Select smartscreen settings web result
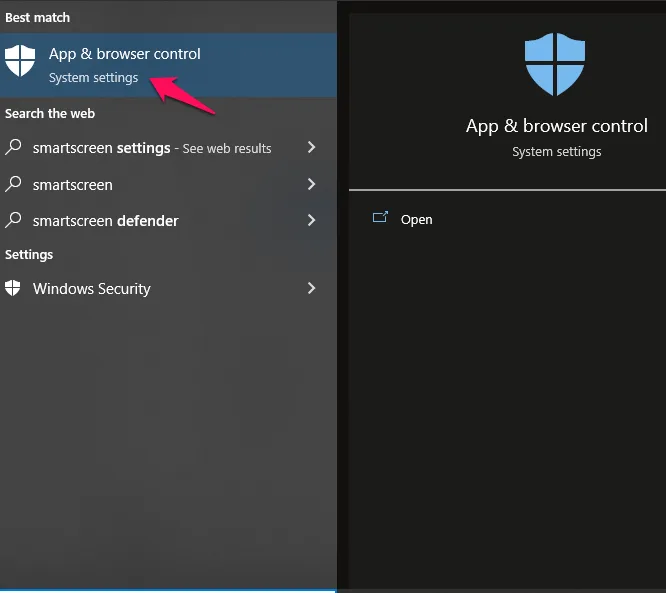Image resolution: width=666 pixels, height=593 pixels. point(168,148)
